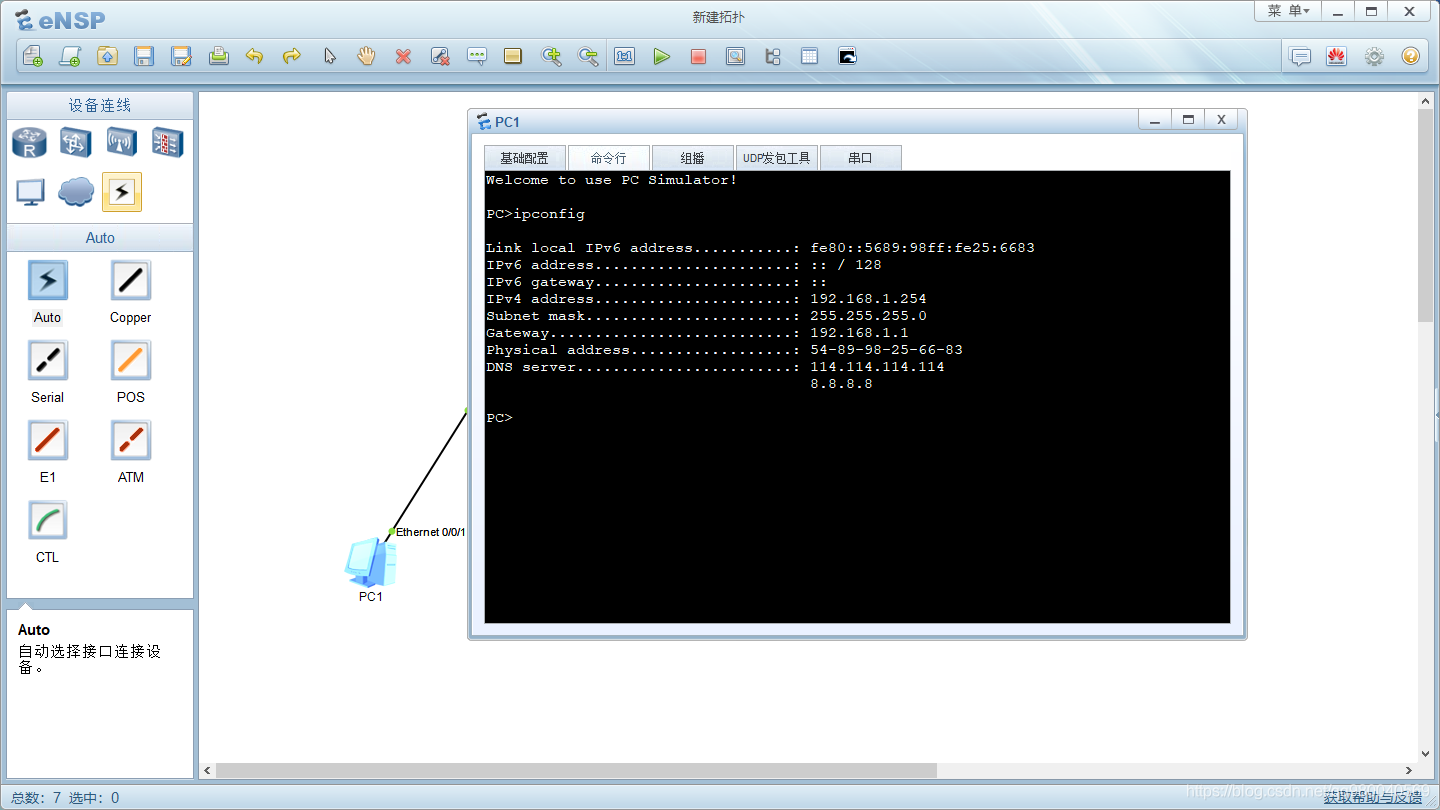This screenshot has height=810, width=1440.
Task: Print the topology via printer icon
Action: point(218,56)
